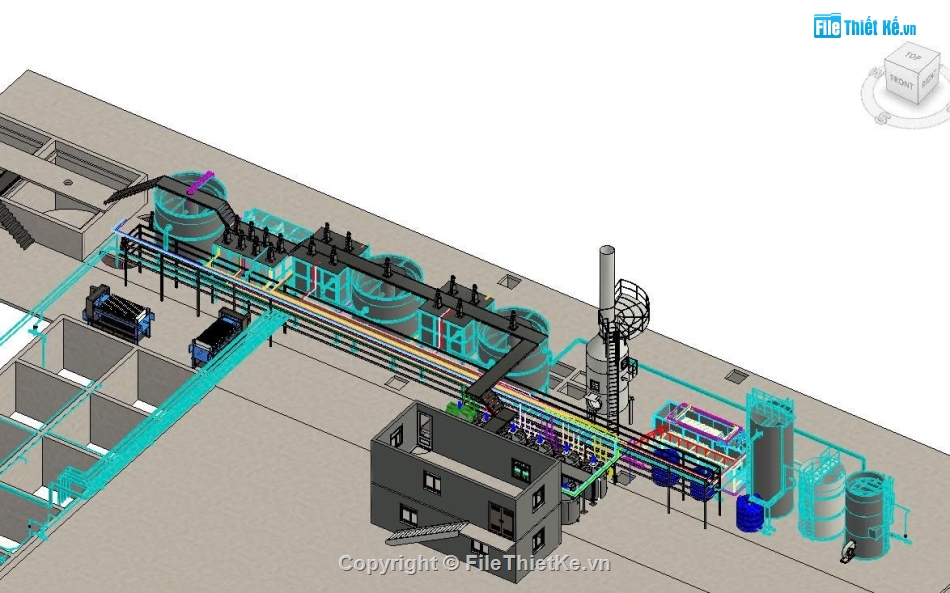Select the spiral staircase around the chimney
950x593 pixels.
[x=630, y=305]
